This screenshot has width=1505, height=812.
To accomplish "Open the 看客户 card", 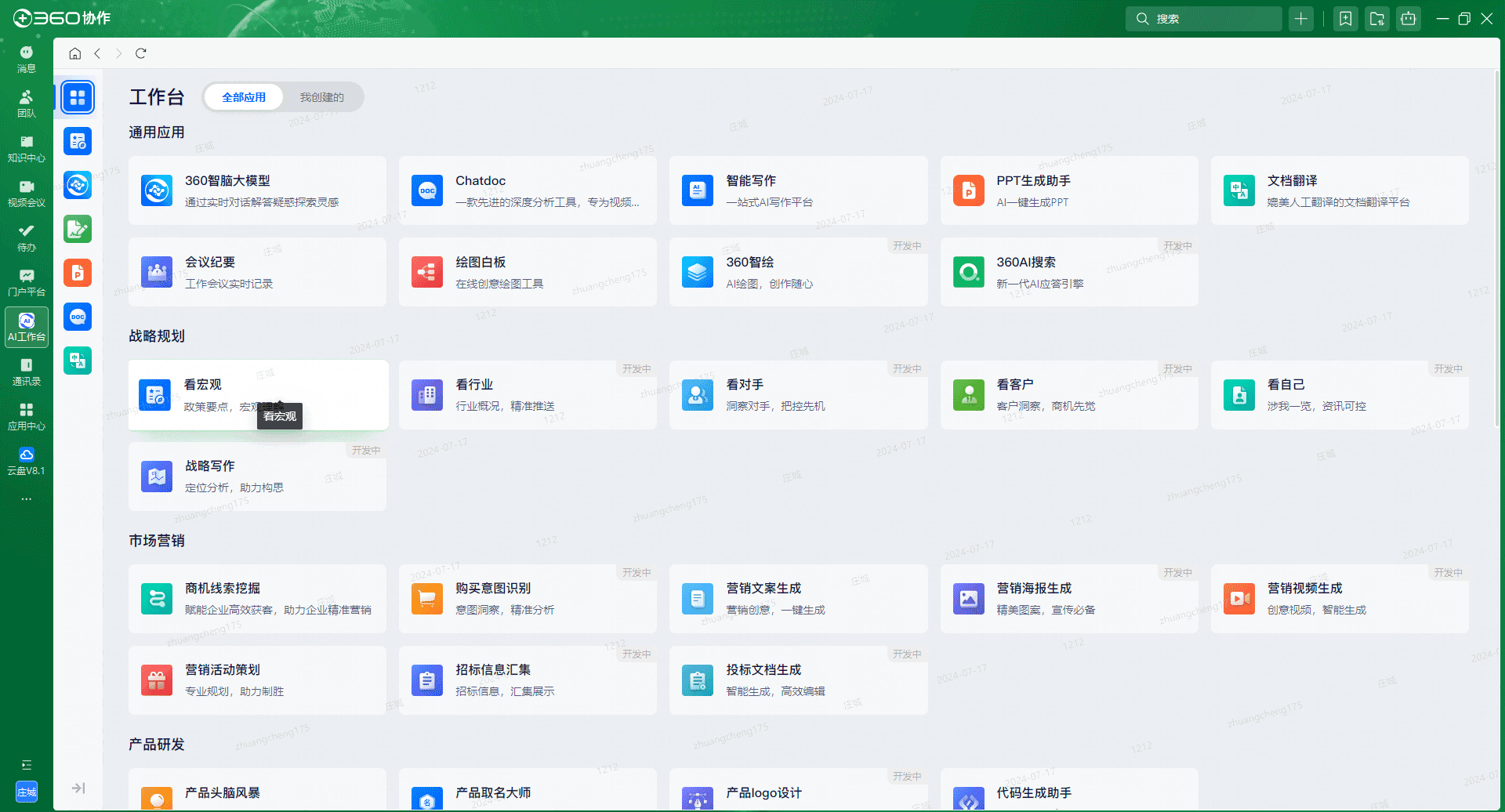I will (x=1069, y=395).
